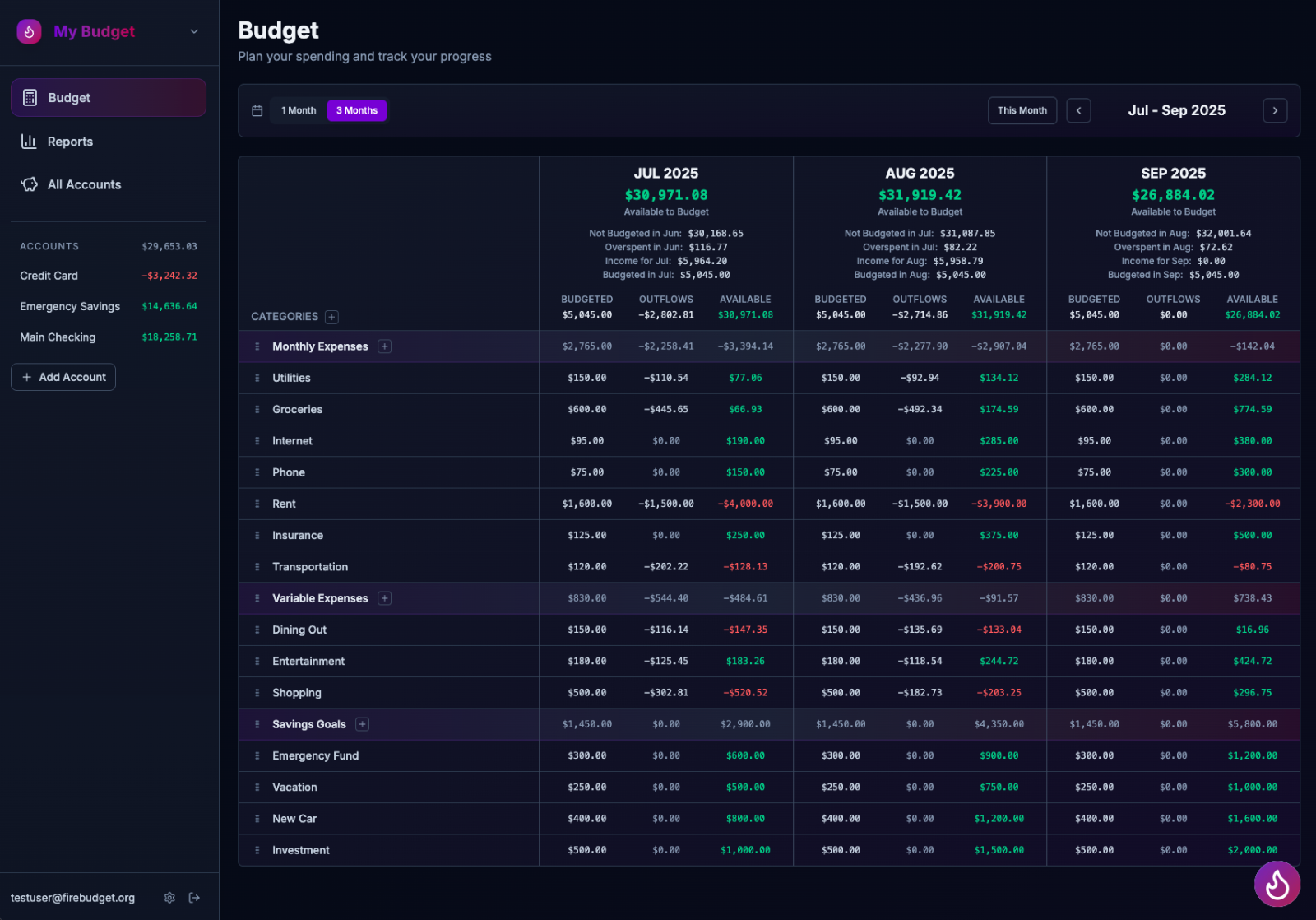The image size is (1316, 920).
Task: Click the calendar icon in the date toolbar
Action: 257,109
